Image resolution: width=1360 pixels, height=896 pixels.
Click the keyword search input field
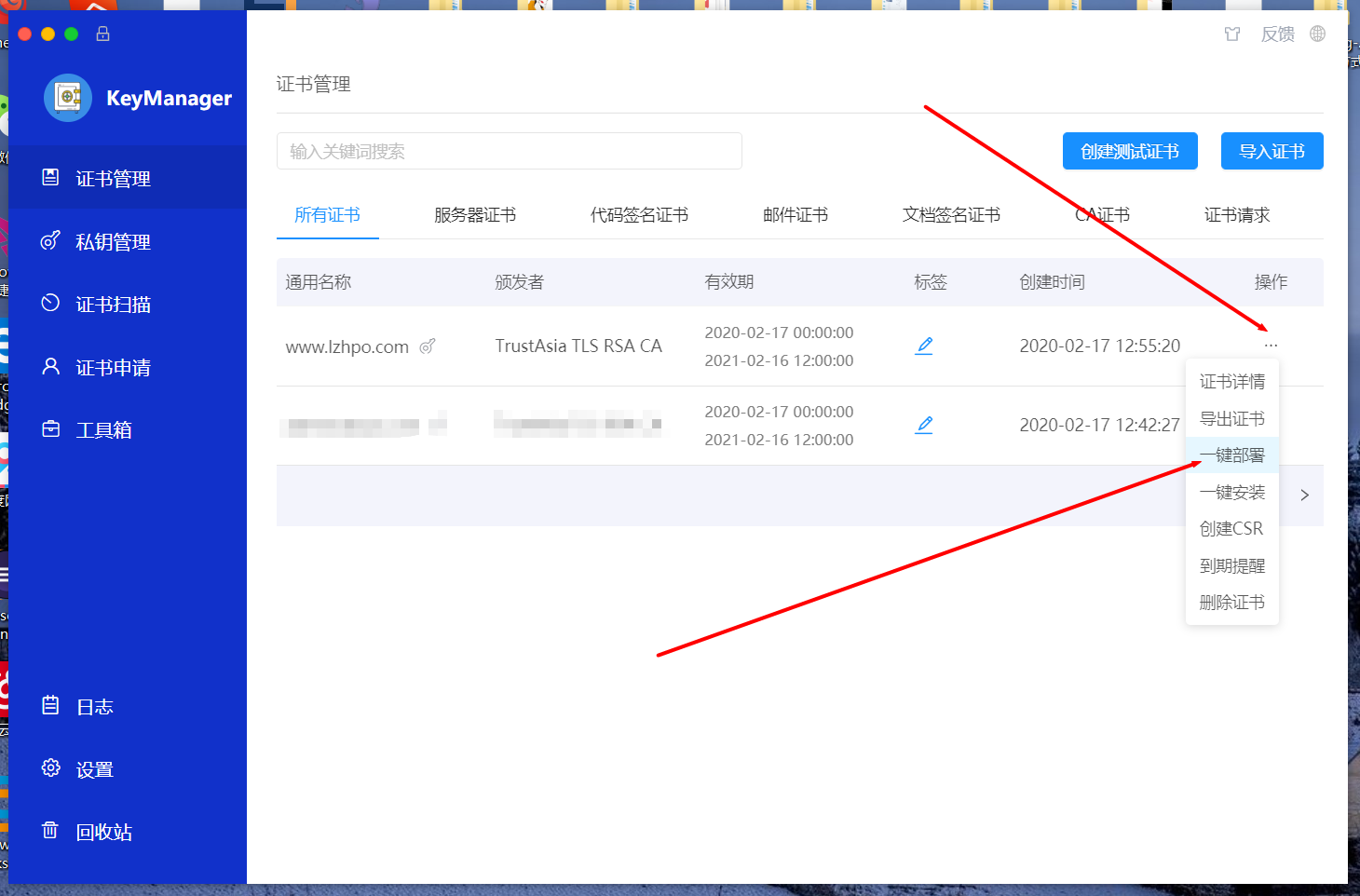(509, 151)
